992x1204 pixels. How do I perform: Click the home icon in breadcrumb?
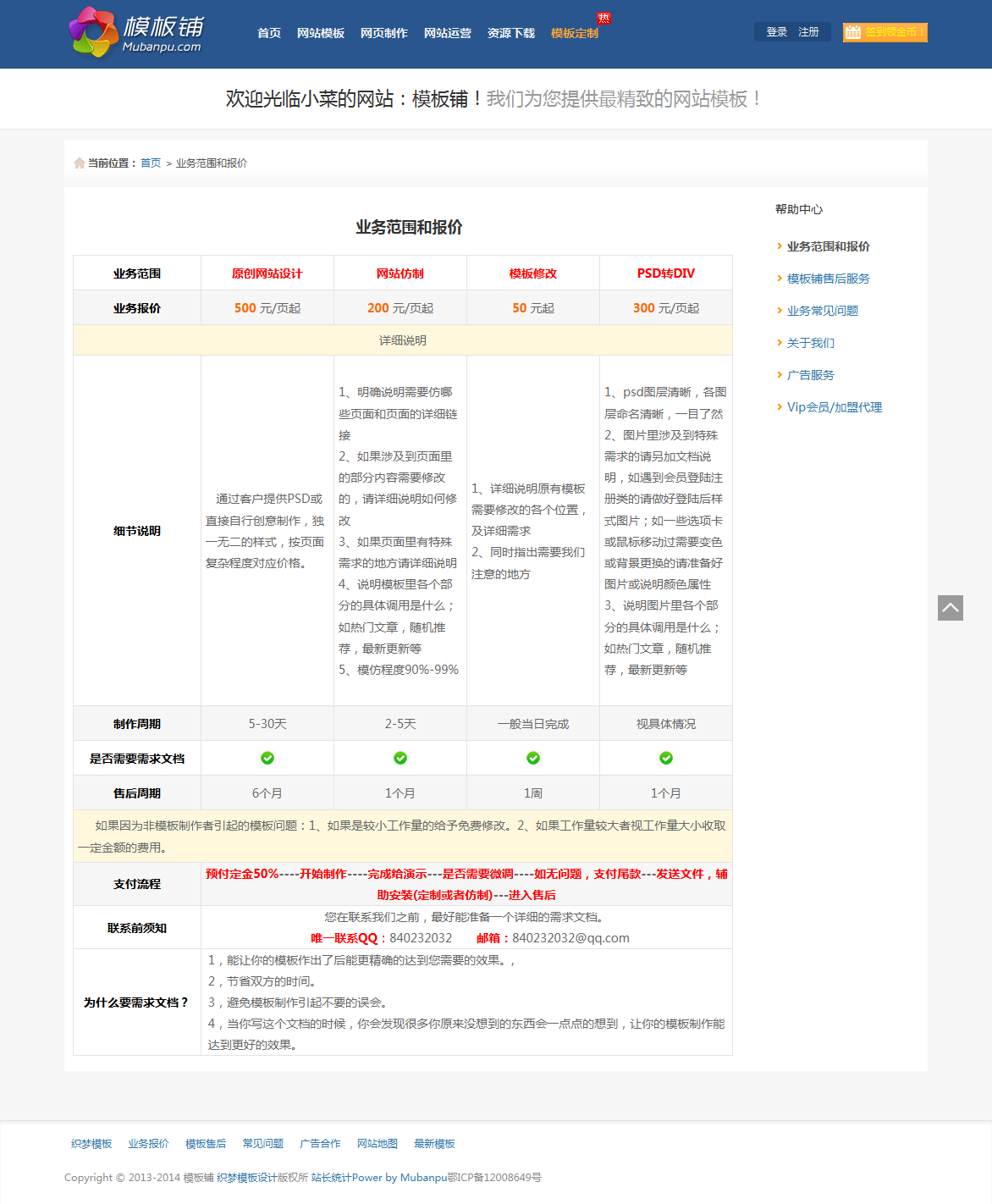79,163
